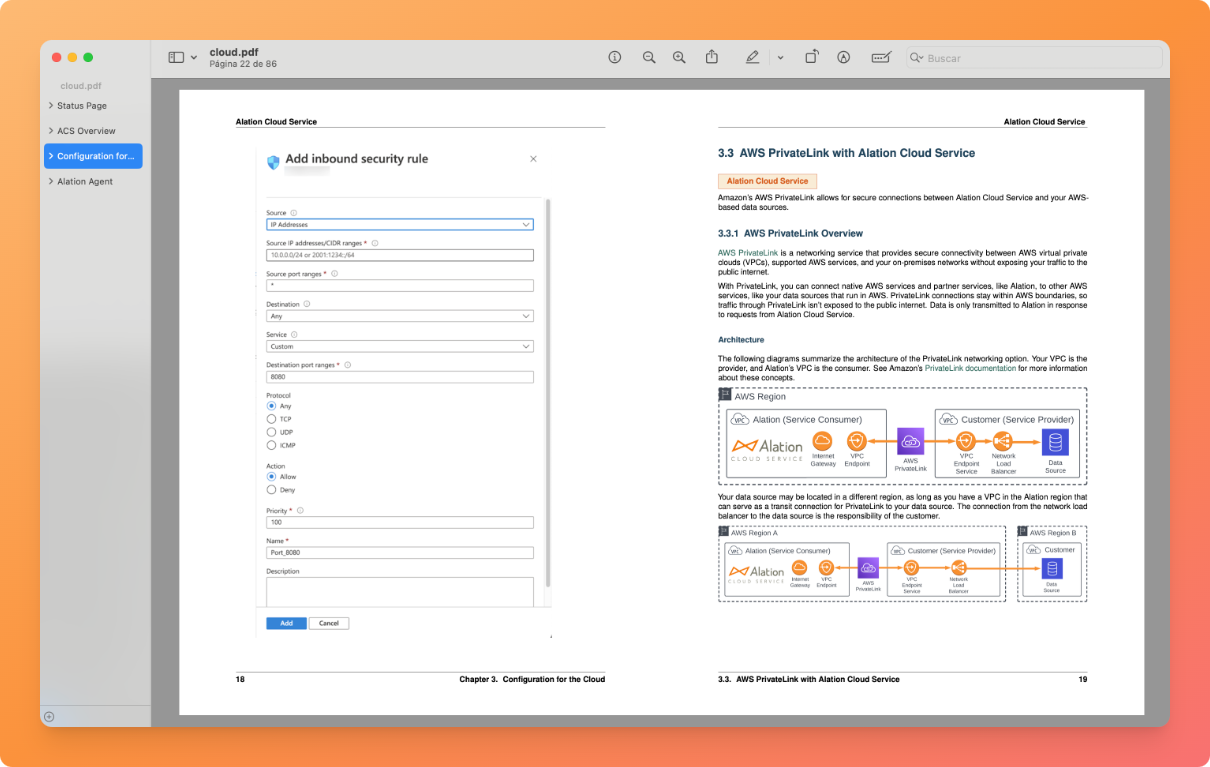
Task: Close the Add inbound security rule dialog
Action: pos(533,159)
